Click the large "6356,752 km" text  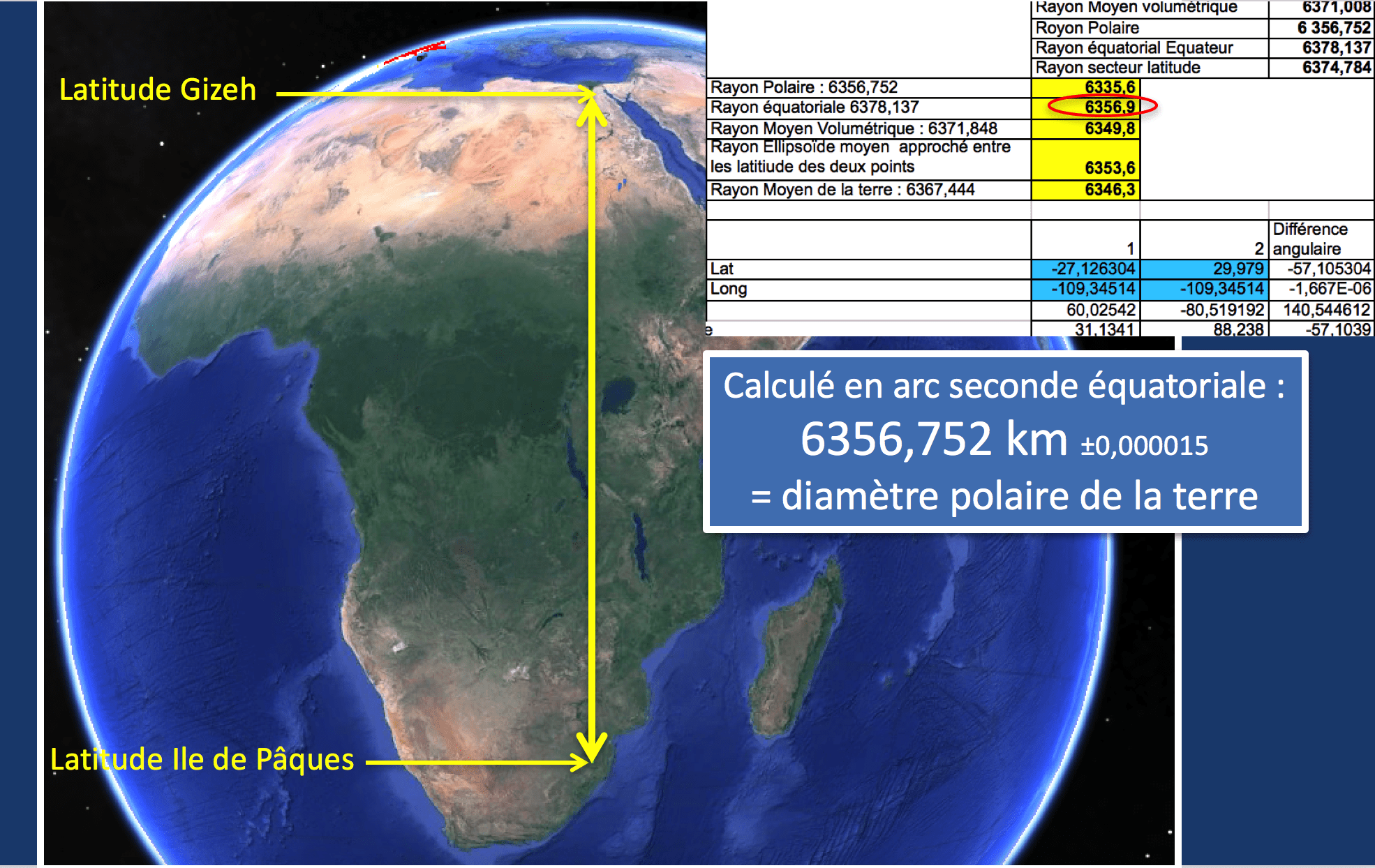[934, 440]
